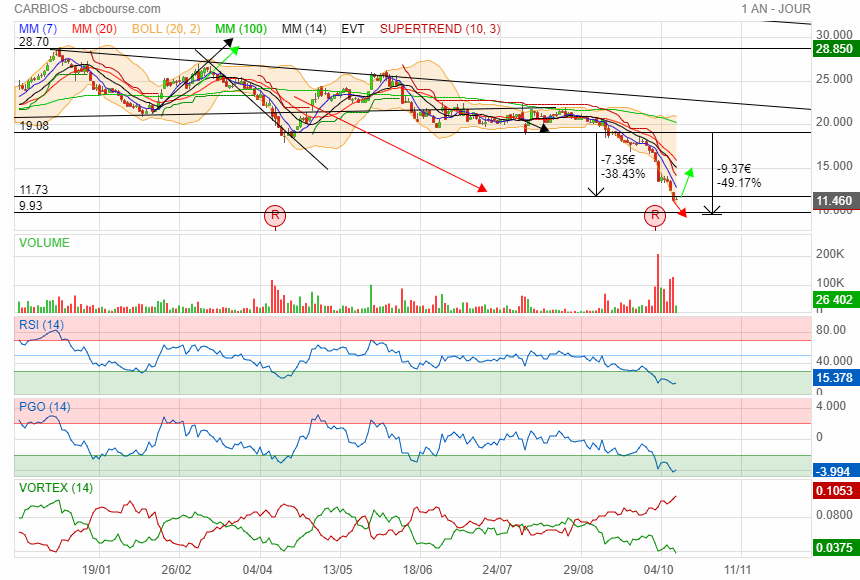
Task: Click the MM (20) legend label
Action: [94, 29]
